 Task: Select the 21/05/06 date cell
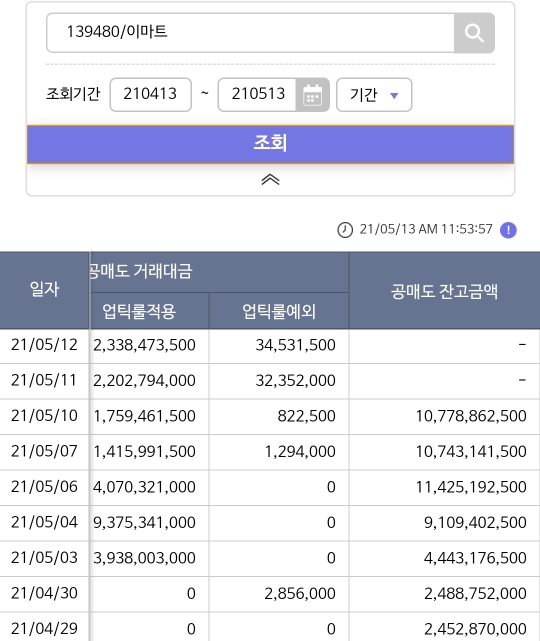[x=44, y=487]
